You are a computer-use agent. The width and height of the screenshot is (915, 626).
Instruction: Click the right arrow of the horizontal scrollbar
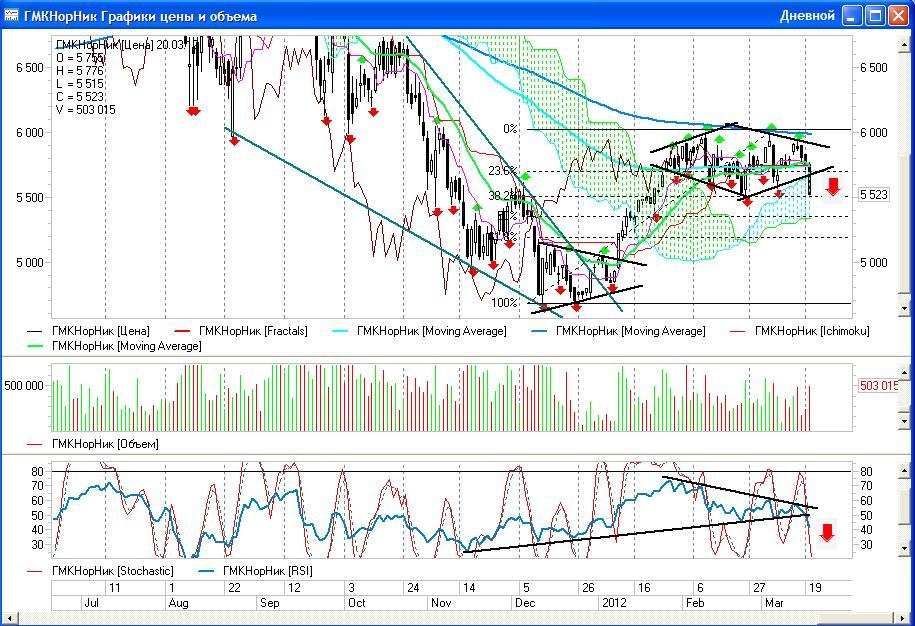tap(904, 618)
